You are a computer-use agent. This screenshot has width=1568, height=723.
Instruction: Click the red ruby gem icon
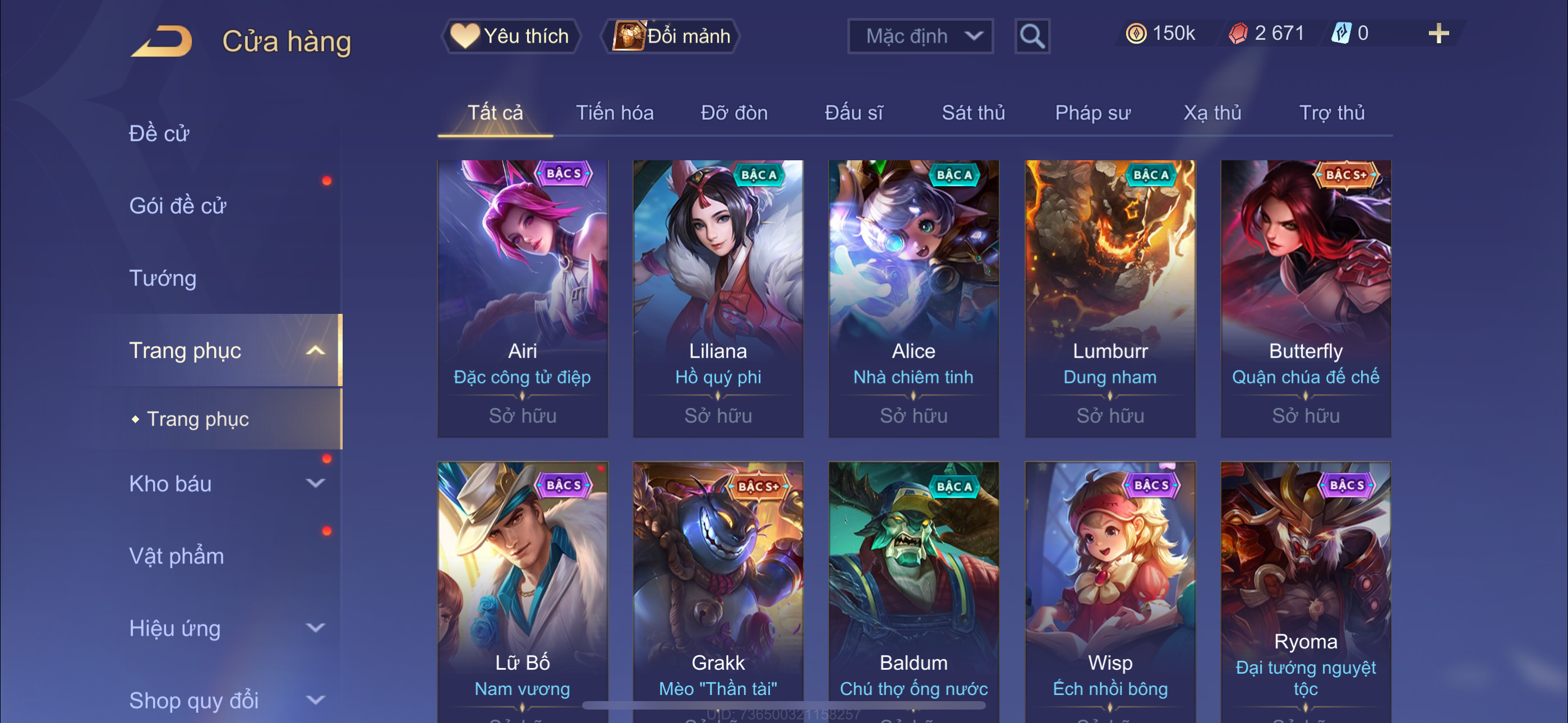point(1238,34)
